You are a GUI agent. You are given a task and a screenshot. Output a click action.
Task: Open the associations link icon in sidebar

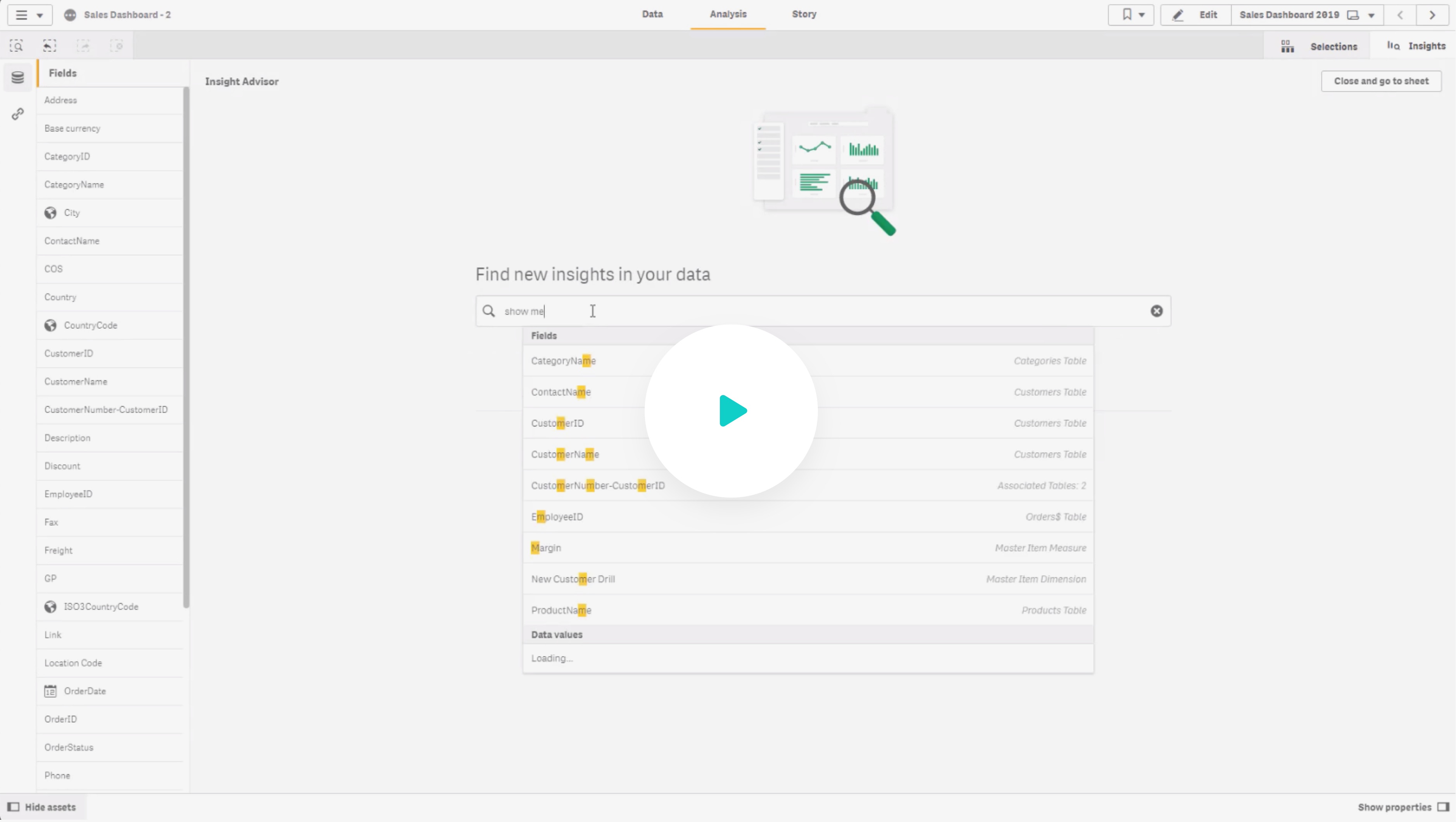[x=17, y=114]
